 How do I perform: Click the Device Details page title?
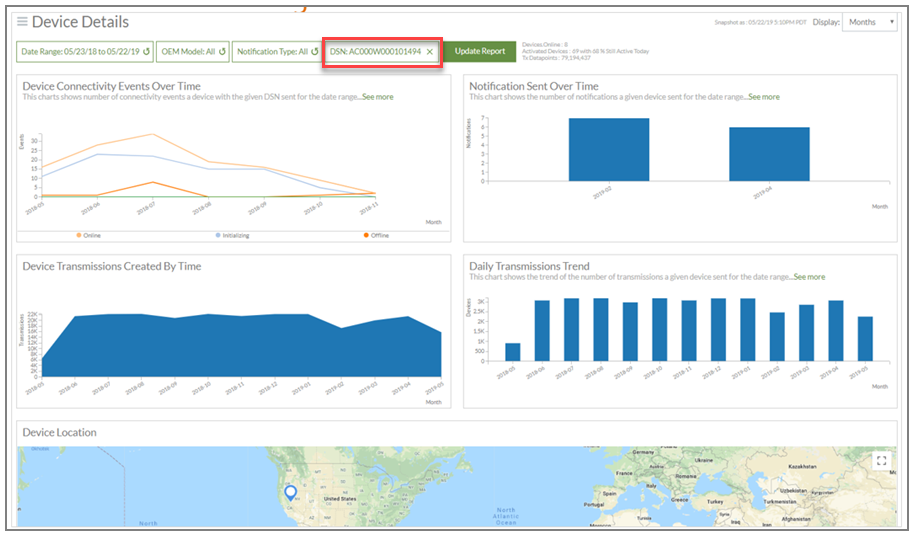click(x=80, y=22)
